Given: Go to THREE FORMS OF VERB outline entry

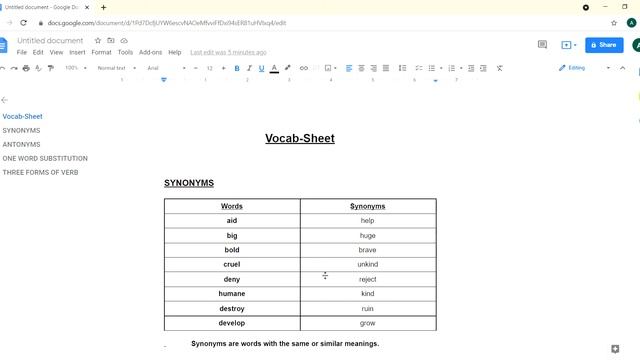Looking at the screenshot, I should click(40, 172).
